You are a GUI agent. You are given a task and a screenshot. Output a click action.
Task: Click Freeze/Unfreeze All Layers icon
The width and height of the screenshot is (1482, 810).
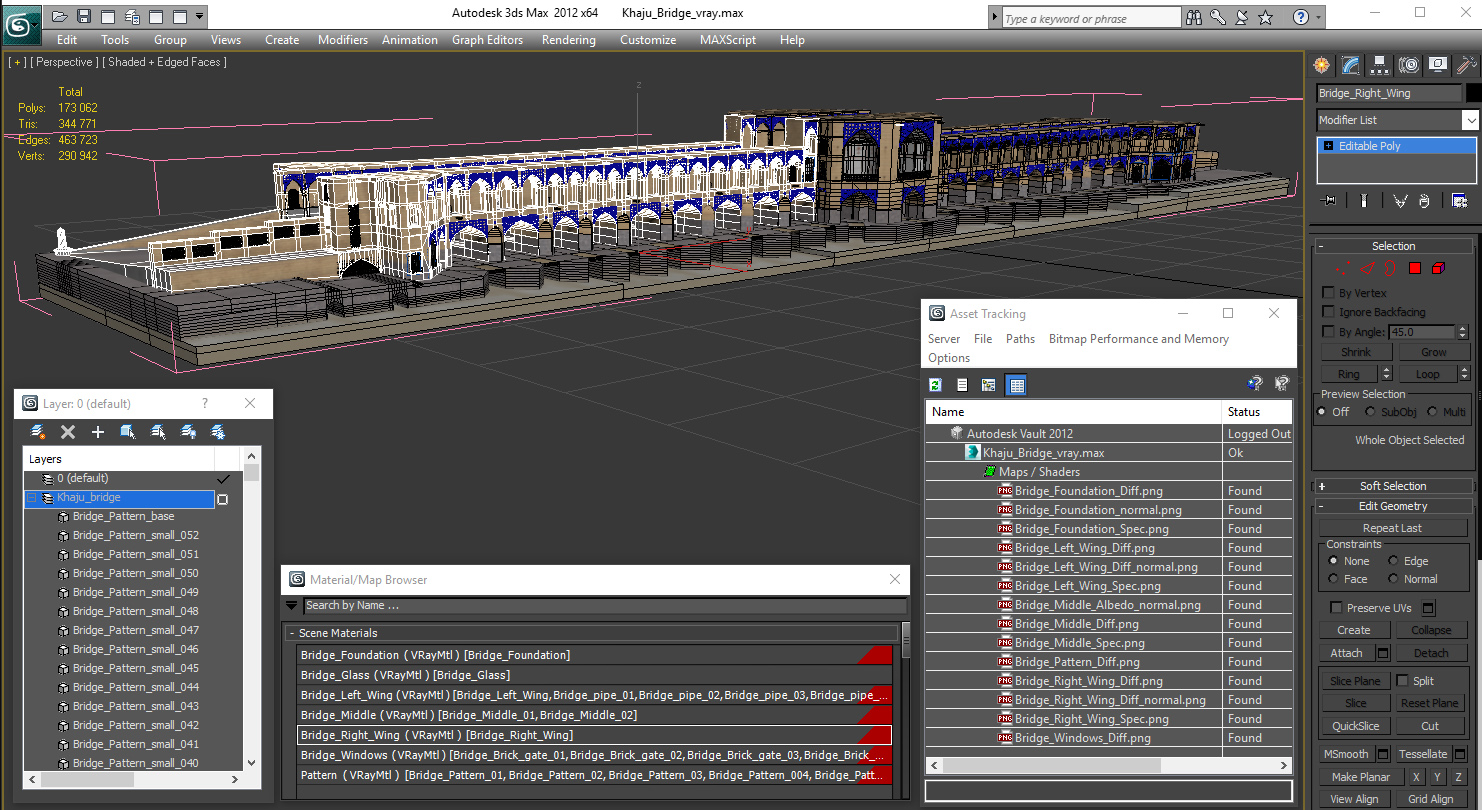[217, 432]
